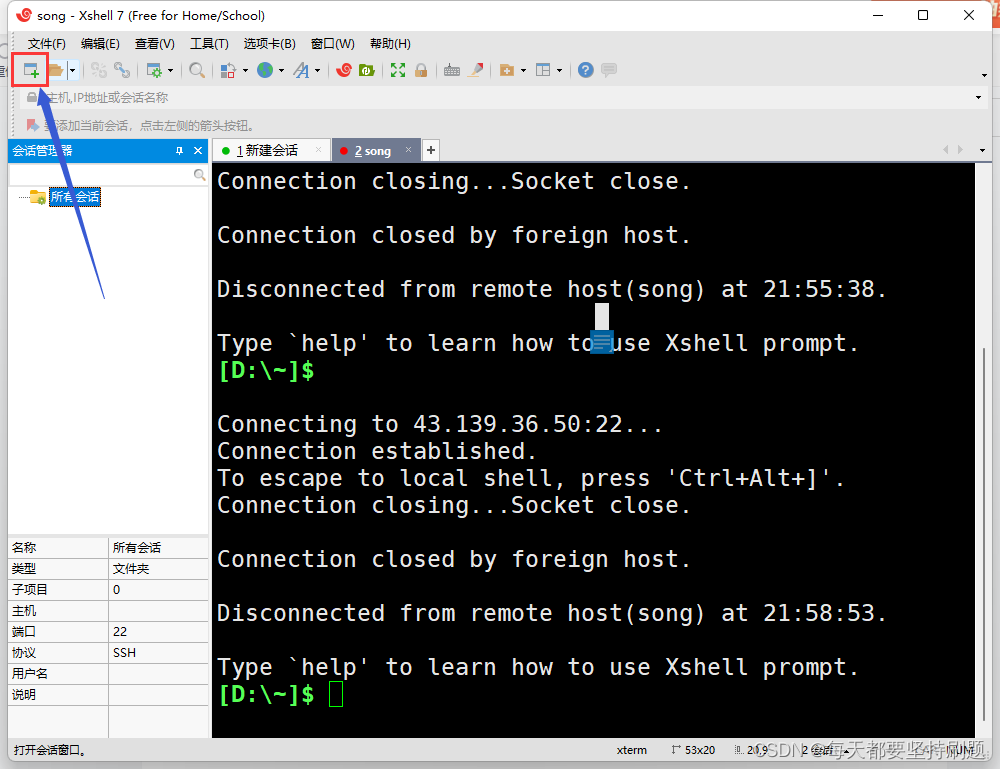Pin the Session Manager panel
The height and width of the screenshot is (769, 1000).
tap(179, 150)
